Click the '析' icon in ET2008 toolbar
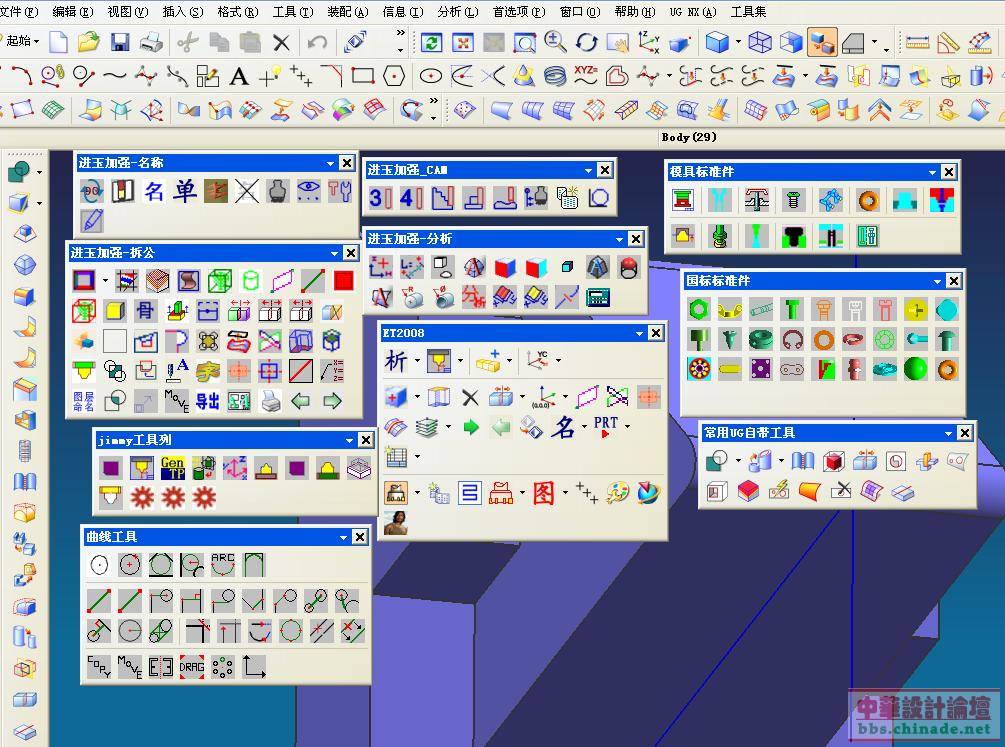This screenshot has width=1005, height=747. coord(395,360)
